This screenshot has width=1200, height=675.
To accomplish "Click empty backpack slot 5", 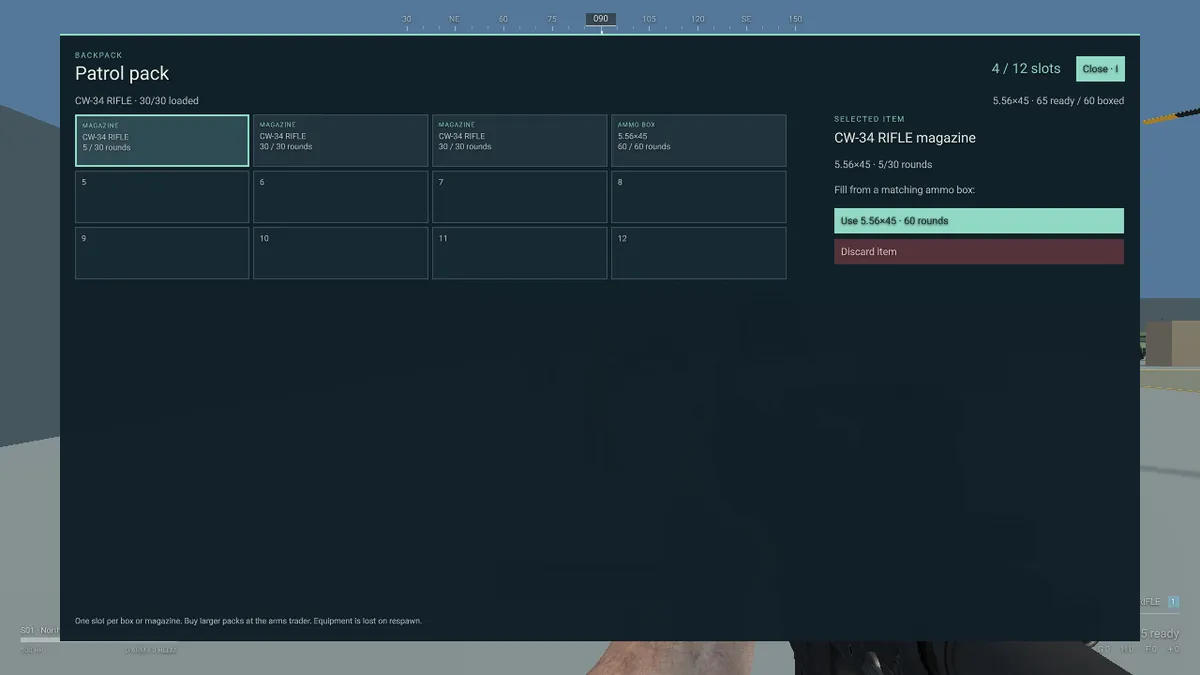I will (x=162, y=197).
